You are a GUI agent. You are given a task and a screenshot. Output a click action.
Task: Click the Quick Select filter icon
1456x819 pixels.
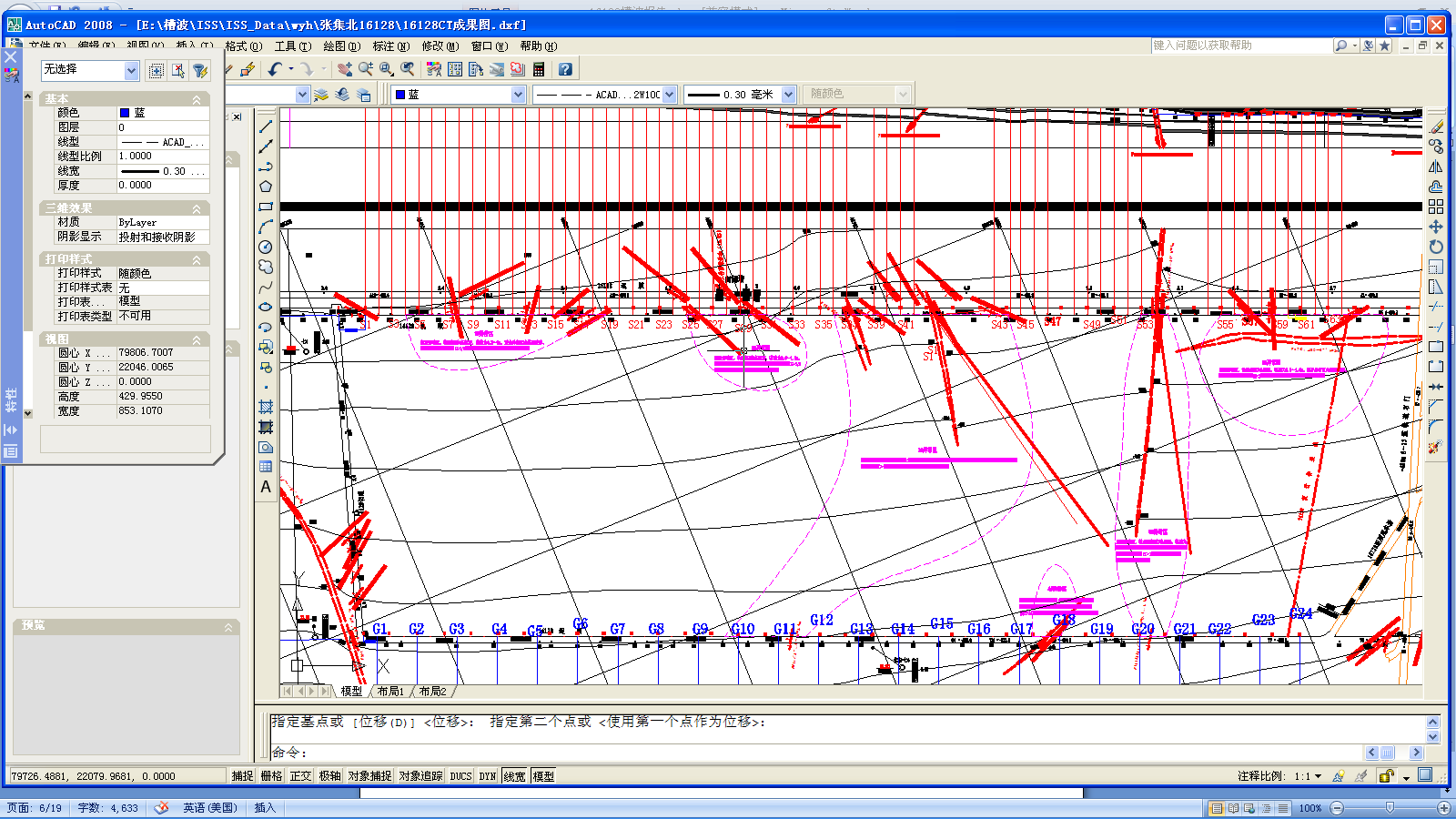coord(199,71)
